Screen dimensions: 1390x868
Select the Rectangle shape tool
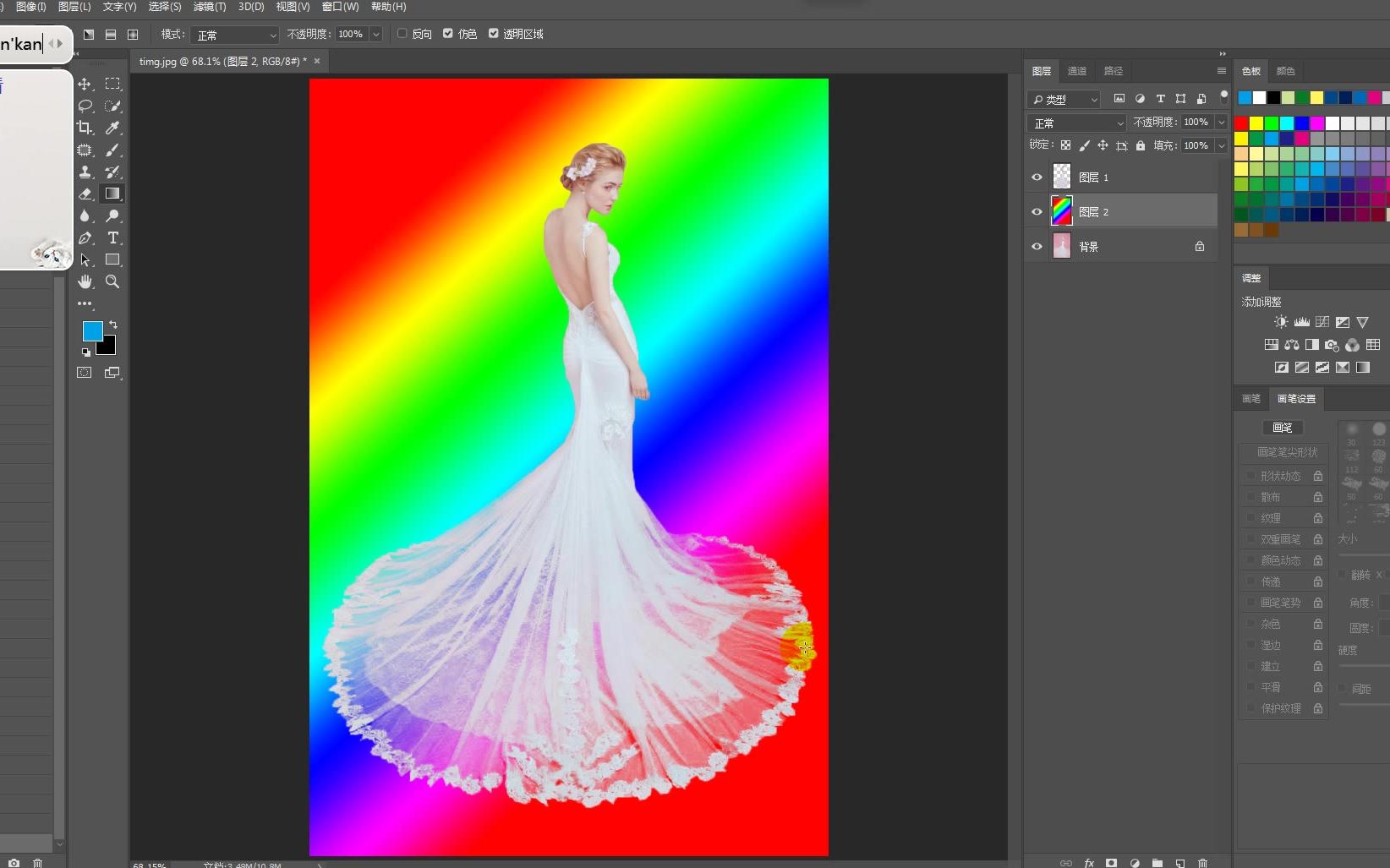(112, 259)
